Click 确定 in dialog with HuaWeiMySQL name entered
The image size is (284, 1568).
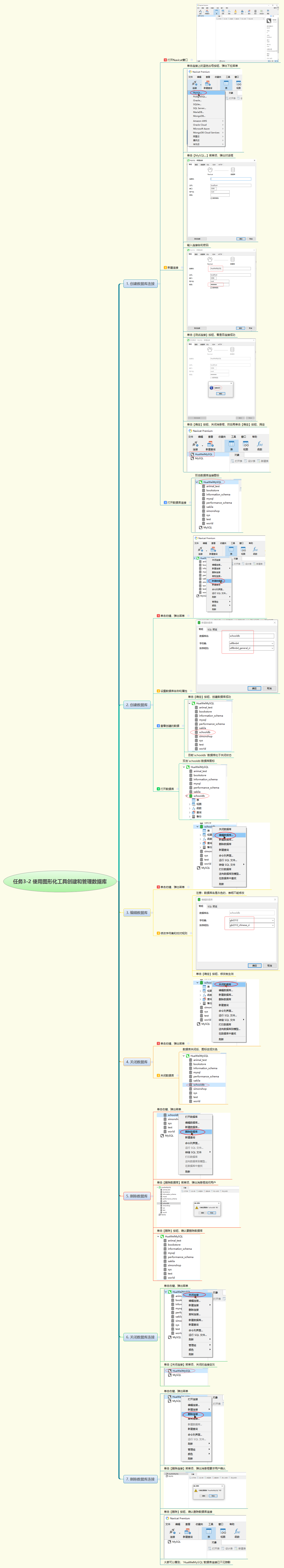point(241,328)
